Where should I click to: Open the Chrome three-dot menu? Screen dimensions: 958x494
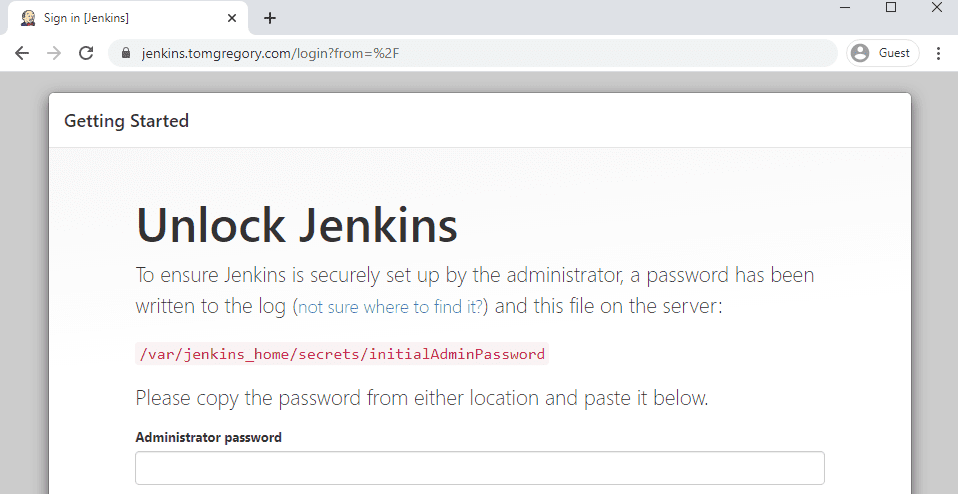[x=938, y=53]
